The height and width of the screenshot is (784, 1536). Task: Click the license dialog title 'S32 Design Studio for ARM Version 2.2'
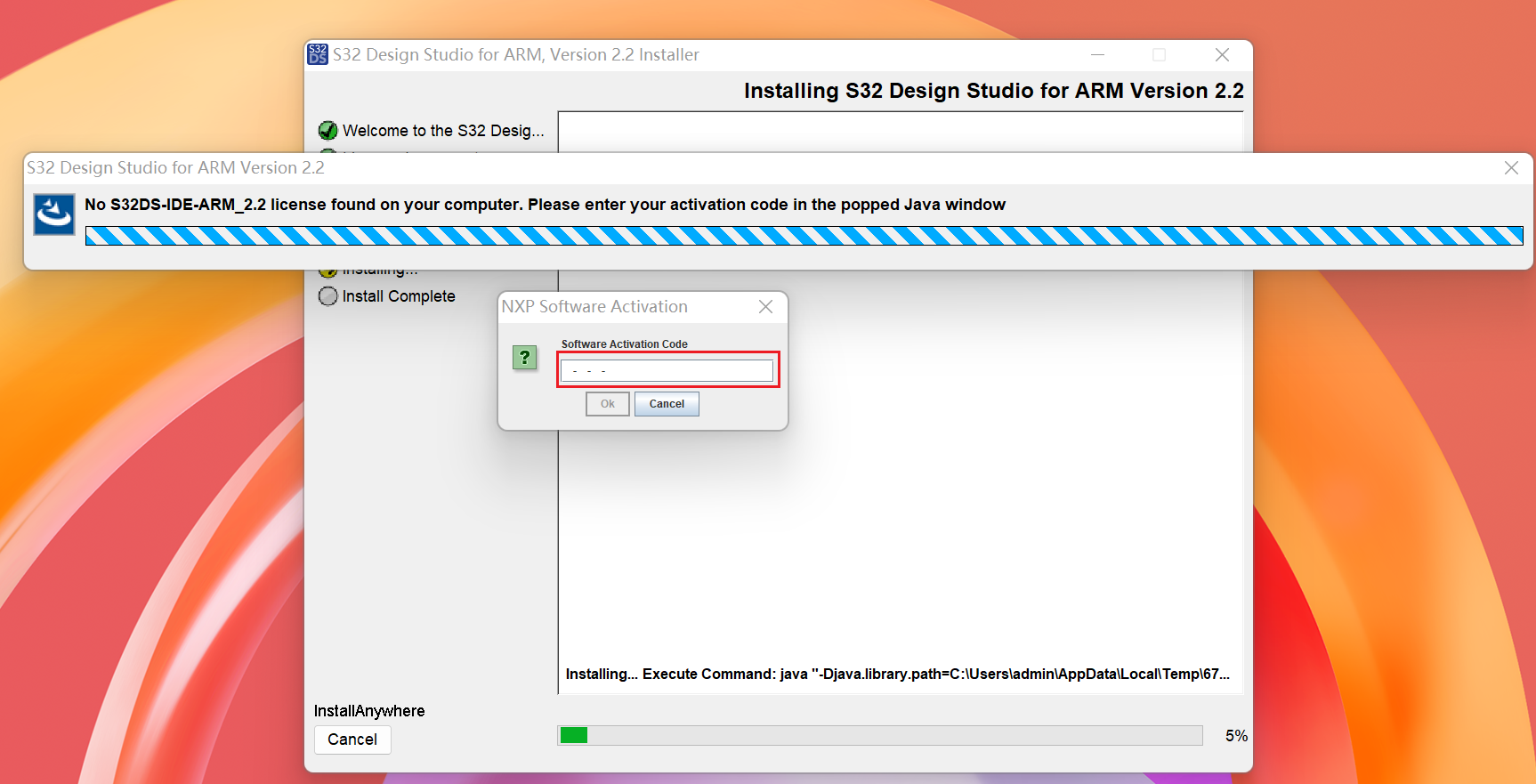[x=175, y=167]
